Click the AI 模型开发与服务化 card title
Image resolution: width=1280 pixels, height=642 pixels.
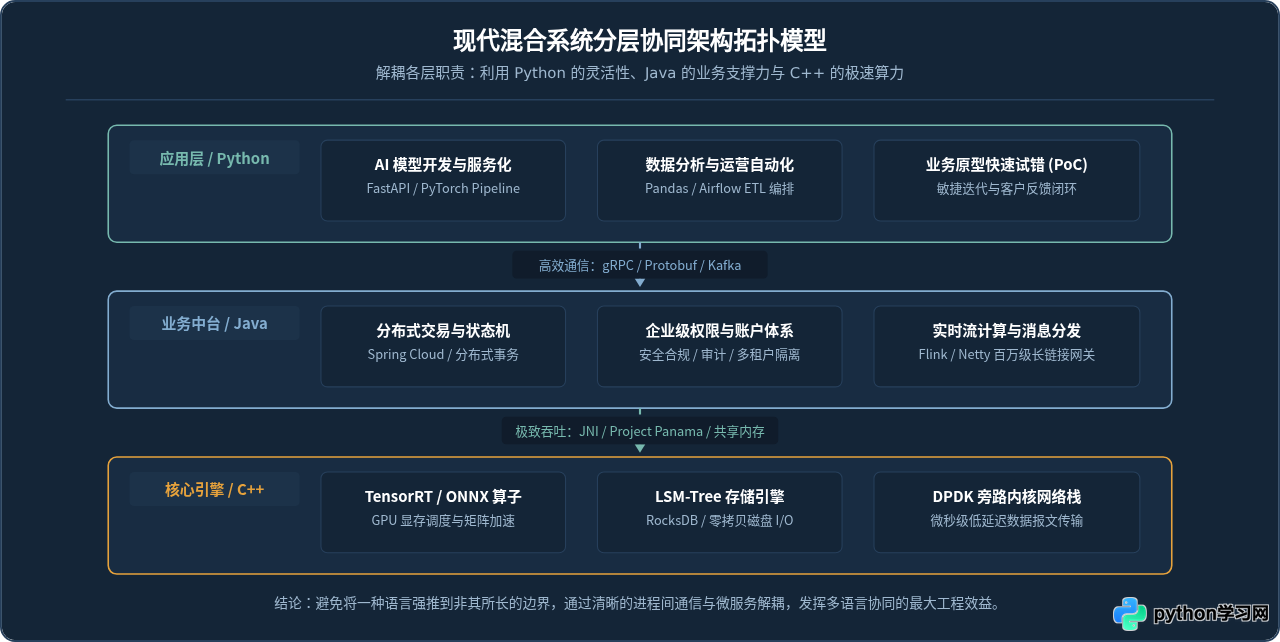coord(443,165)
